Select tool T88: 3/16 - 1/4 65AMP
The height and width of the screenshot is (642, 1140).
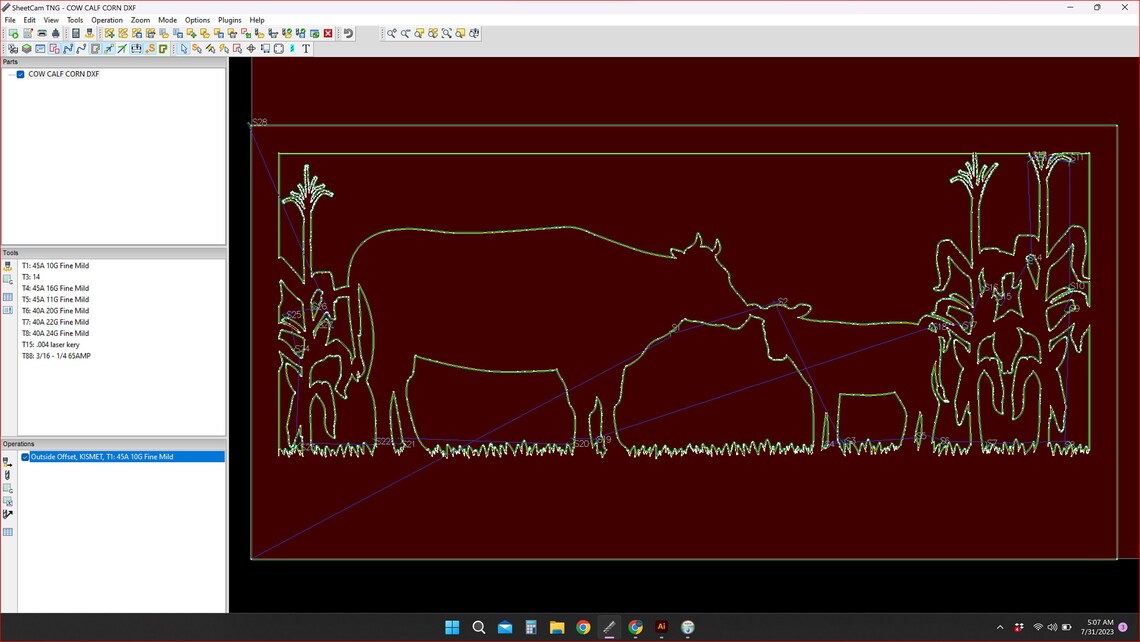tap(55, 355)
